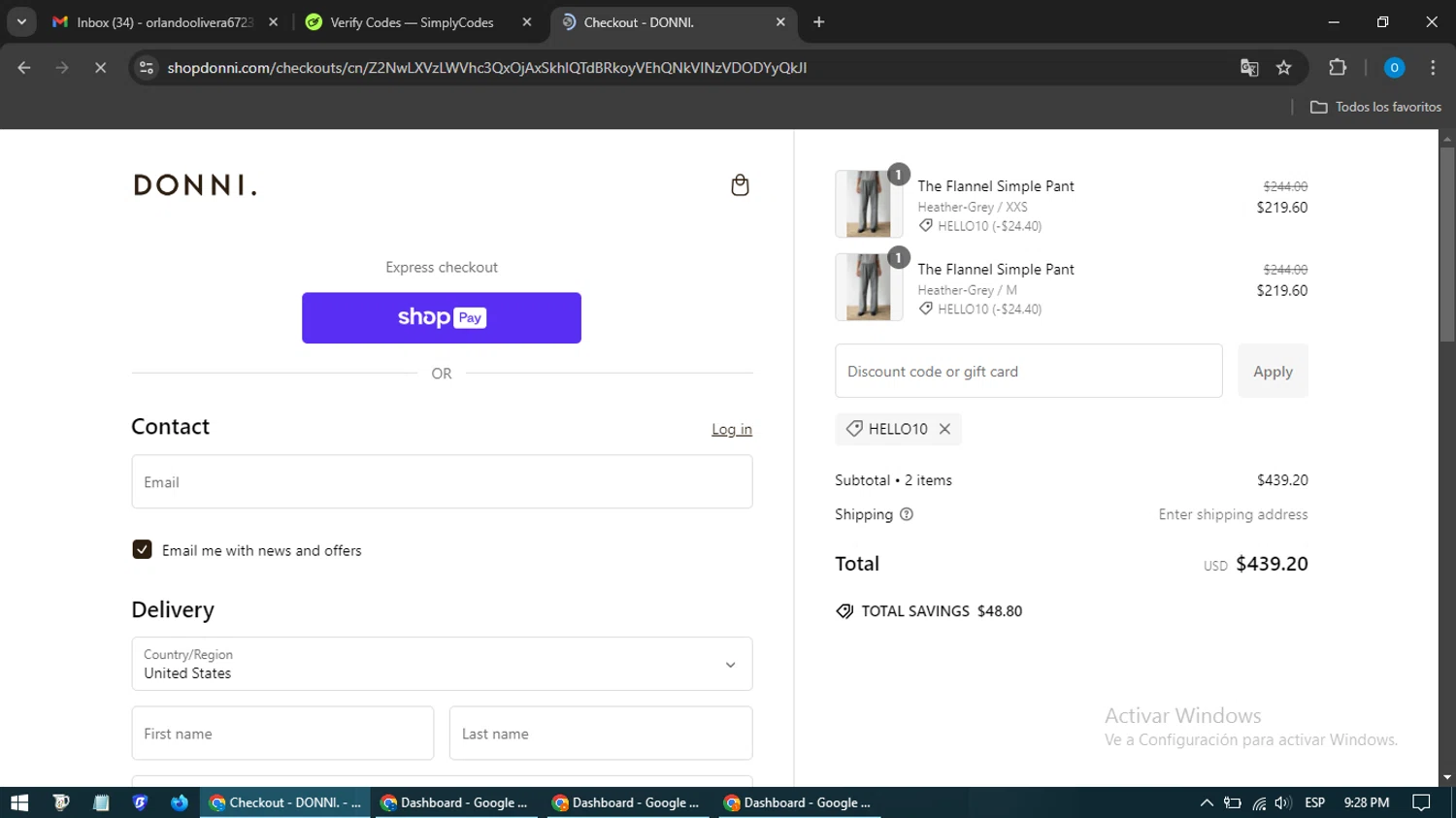Stop loading the page
This screenshot has width=1456, height=818.
coord(100,68)
